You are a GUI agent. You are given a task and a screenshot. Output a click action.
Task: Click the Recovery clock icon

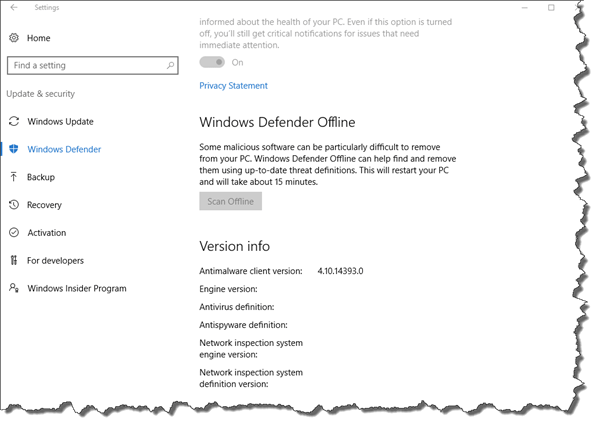[14, 205]
